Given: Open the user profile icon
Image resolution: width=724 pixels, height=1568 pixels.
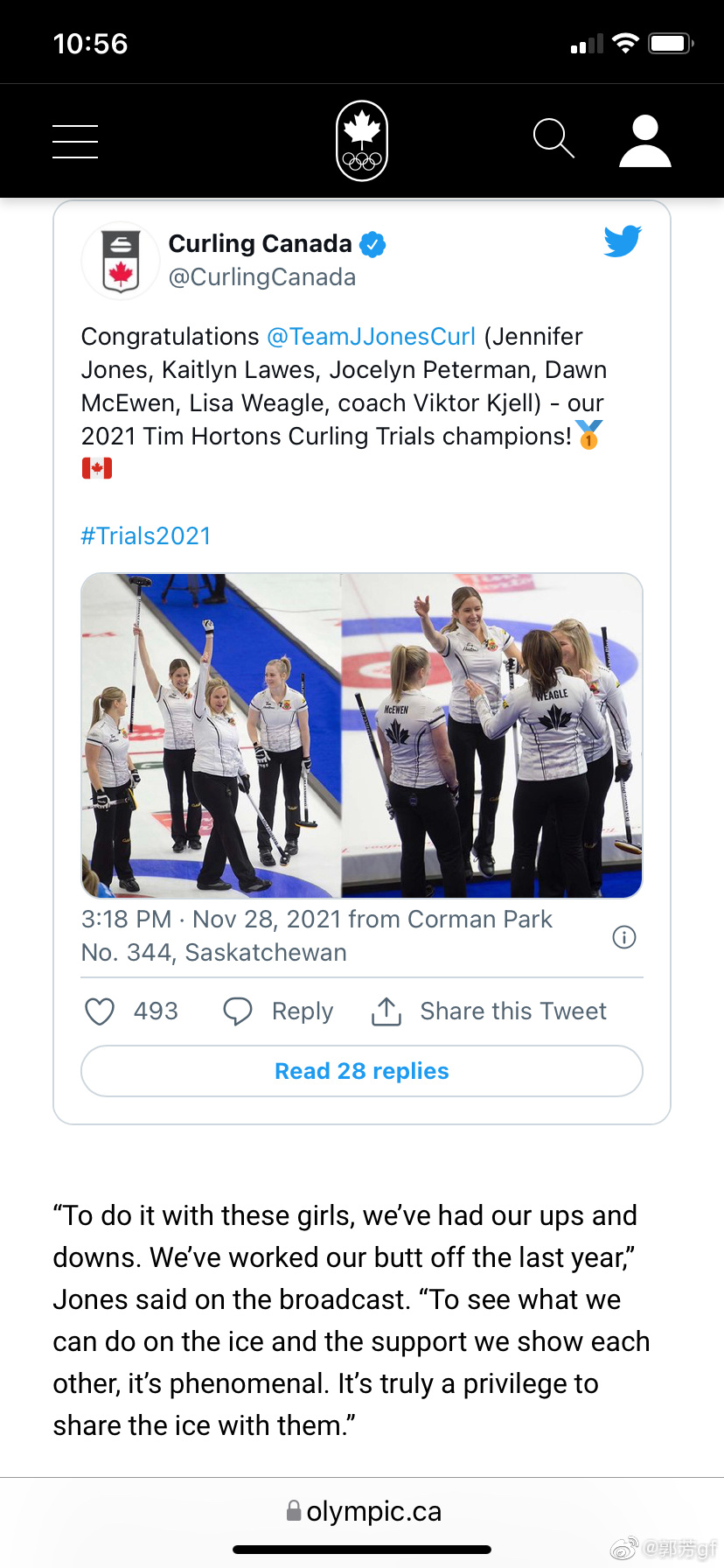Looking at the screenshot, I should tap(645, 141).
